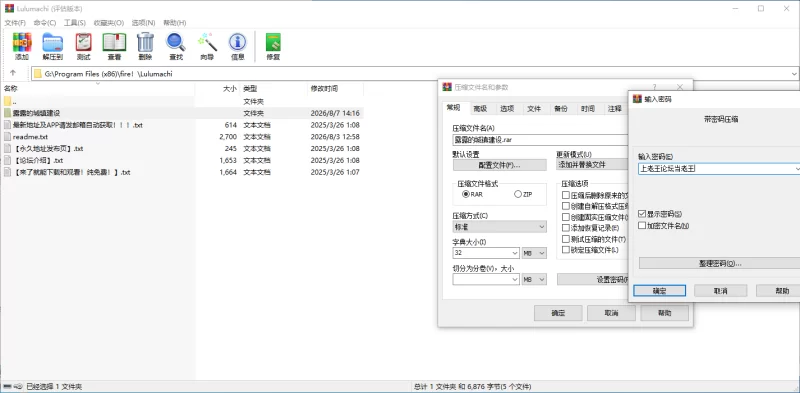Switch to the 文件 tab in the dialog
The width and height of the screenshot is (800, 393).
point(534,109)
